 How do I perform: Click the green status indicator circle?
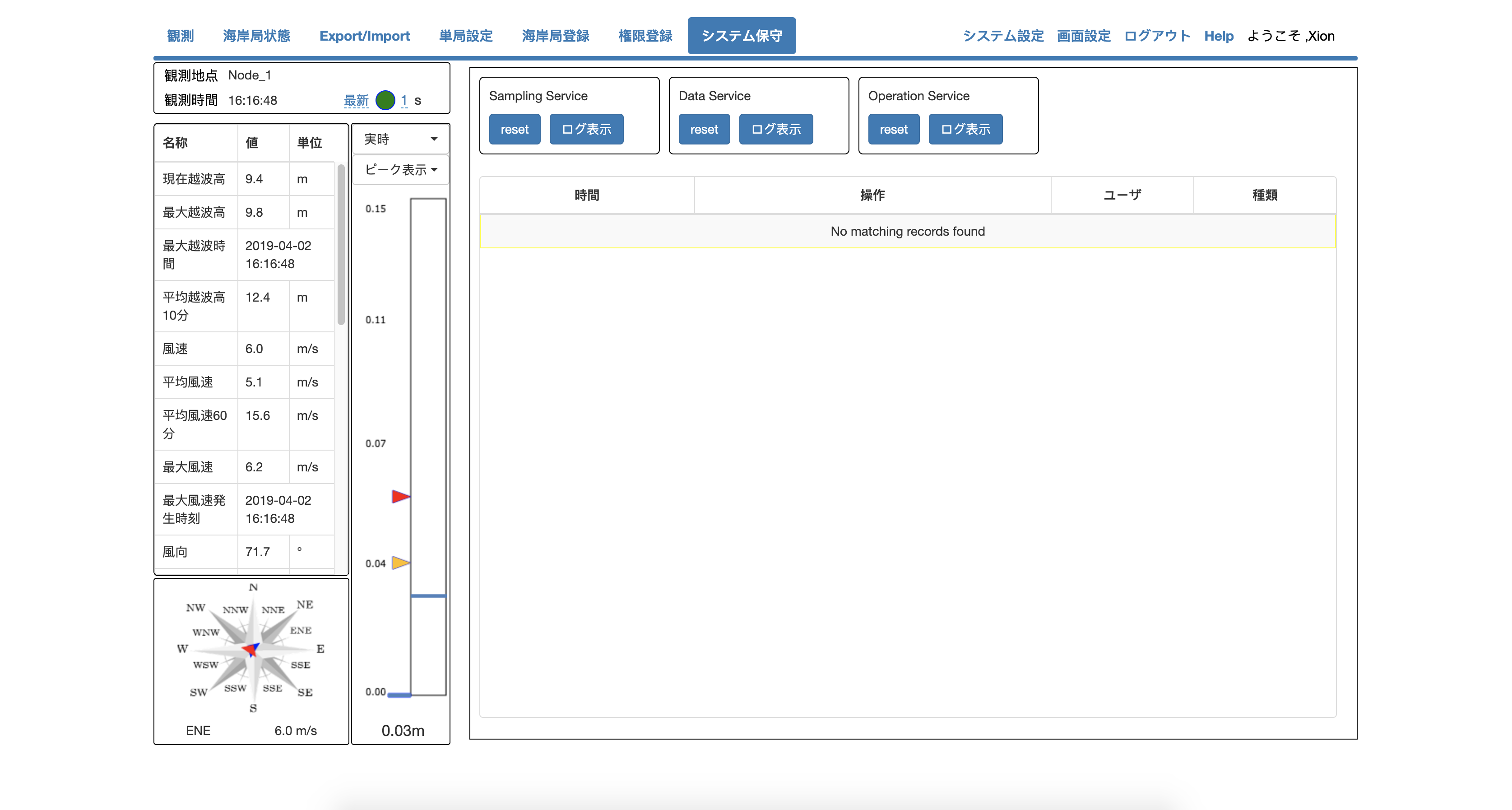coord(385,100)
